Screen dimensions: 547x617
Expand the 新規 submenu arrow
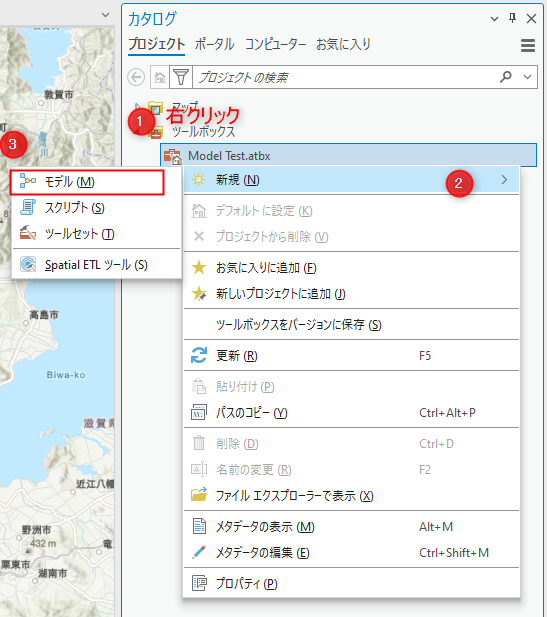pyautogui.click(x=504, y=180)
